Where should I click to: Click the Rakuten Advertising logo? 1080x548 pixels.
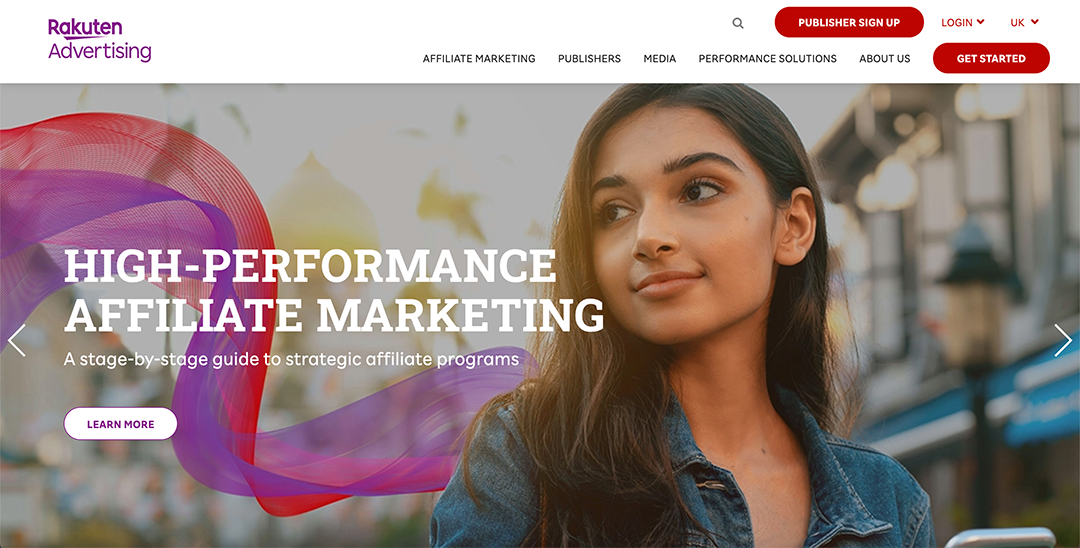[100, 41]
